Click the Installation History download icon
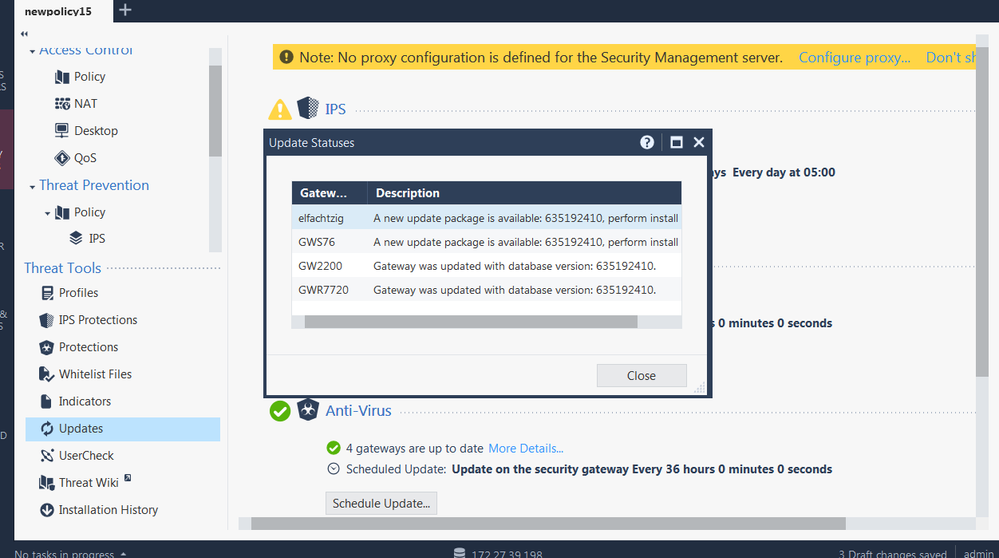 (x=47, y=510)
